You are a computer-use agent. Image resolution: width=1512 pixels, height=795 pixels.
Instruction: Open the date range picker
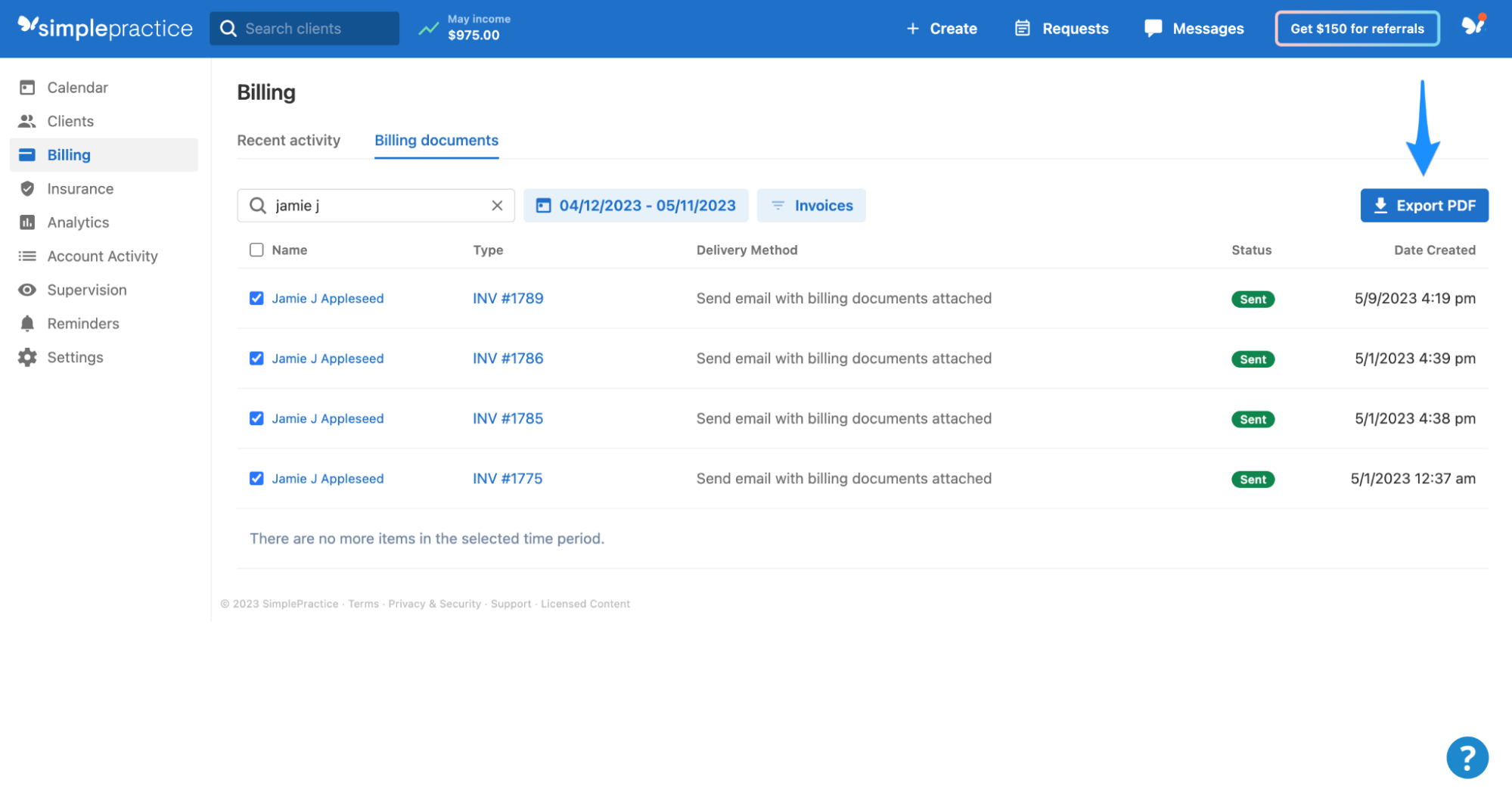[x=635, y=205]
